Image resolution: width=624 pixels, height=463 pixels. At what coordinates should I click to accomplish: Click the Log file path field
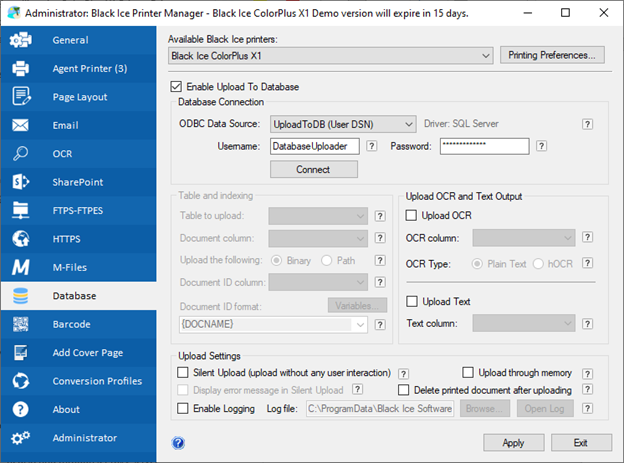[380, 408]
